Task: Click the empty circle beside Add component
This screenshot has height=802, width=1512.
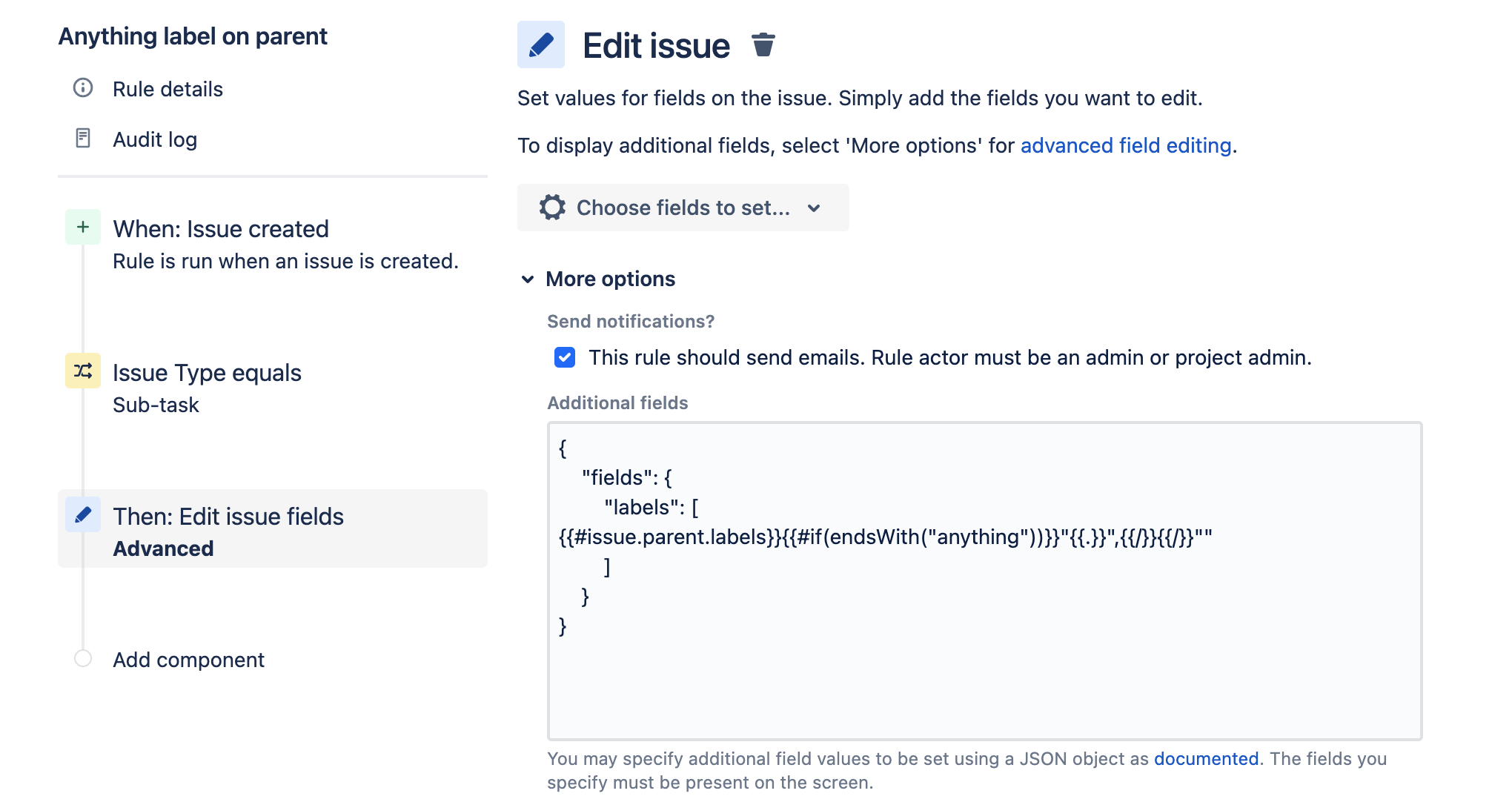Action: coord(83,658)
